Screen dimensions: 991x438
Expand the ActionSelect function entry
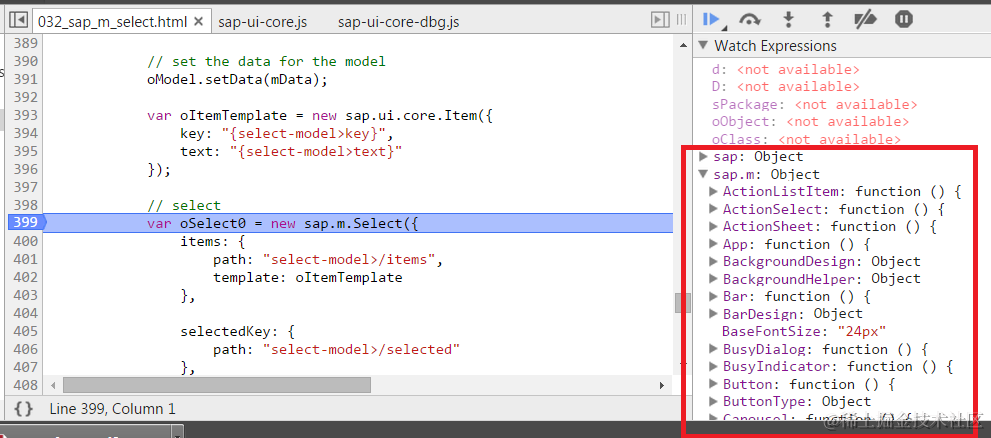(x=714, y=209)
